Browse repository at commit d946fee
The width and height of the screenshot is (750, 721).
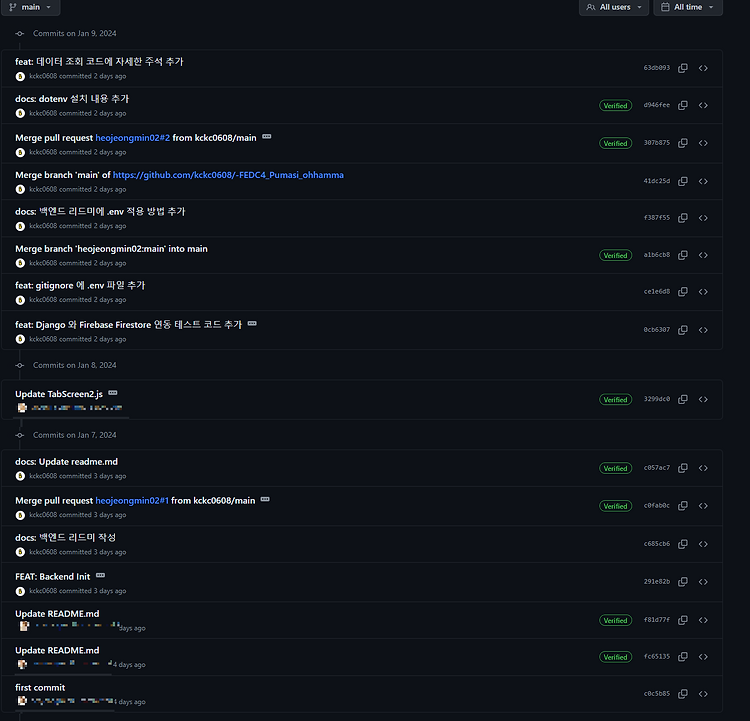point(703,105)
